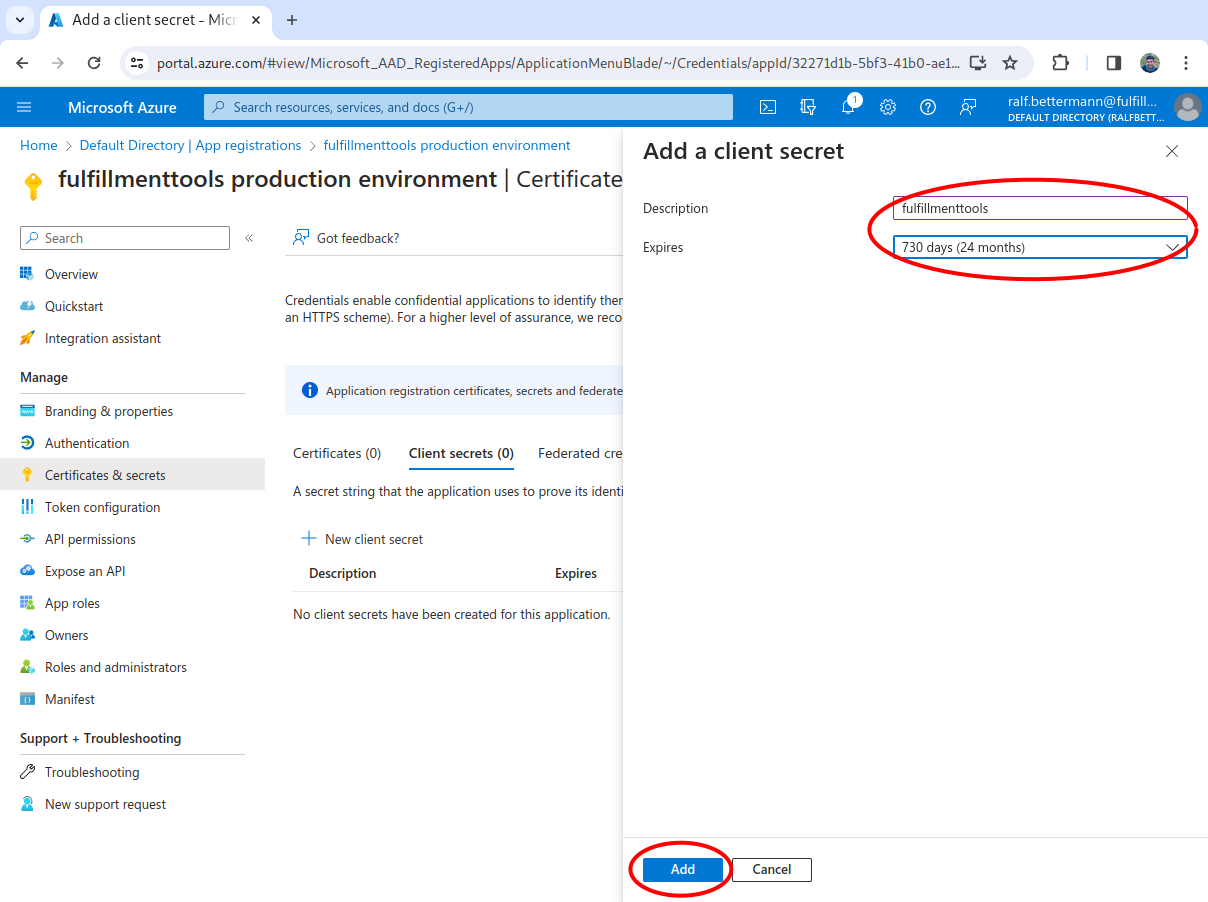Viewport: 1208px width, 902px height.
Task: Open the Help question mark icon
Action: (x=928, y=107)
